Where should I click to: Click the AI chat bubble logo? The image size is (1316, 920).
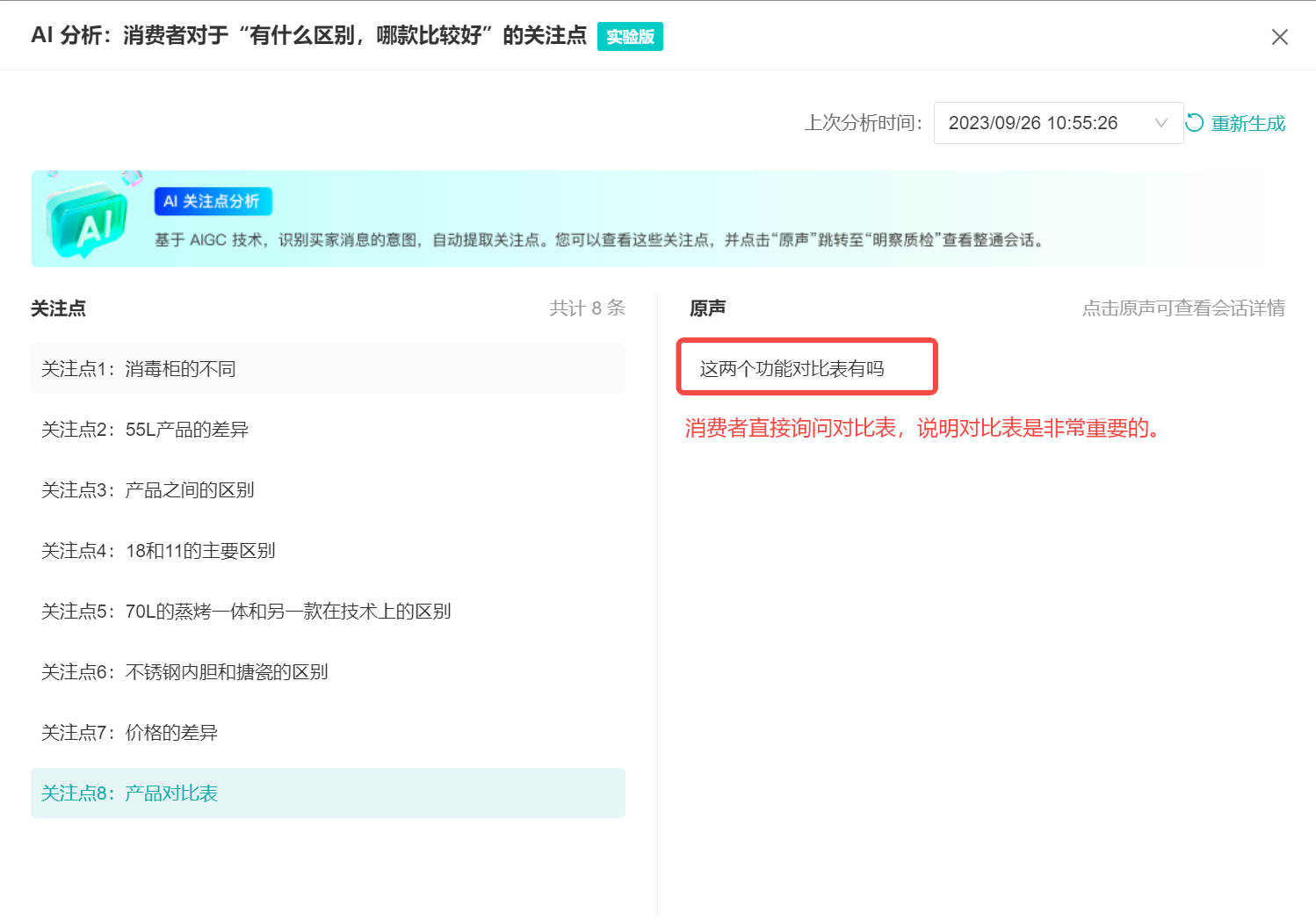coord(87,219)
